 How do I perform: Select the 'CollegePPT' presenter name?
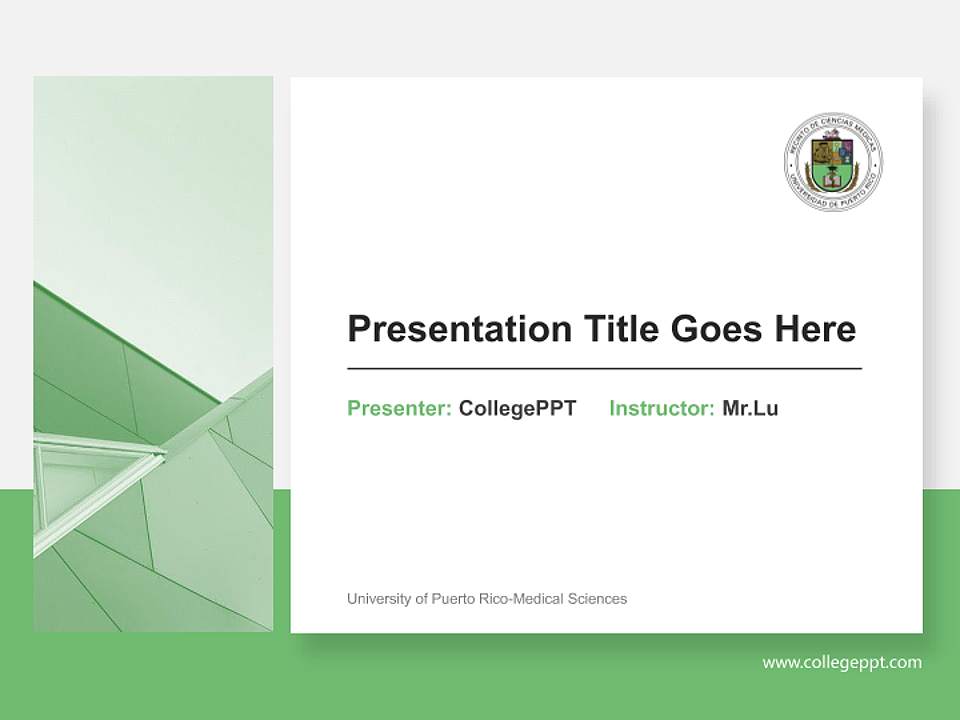(517, 408)
